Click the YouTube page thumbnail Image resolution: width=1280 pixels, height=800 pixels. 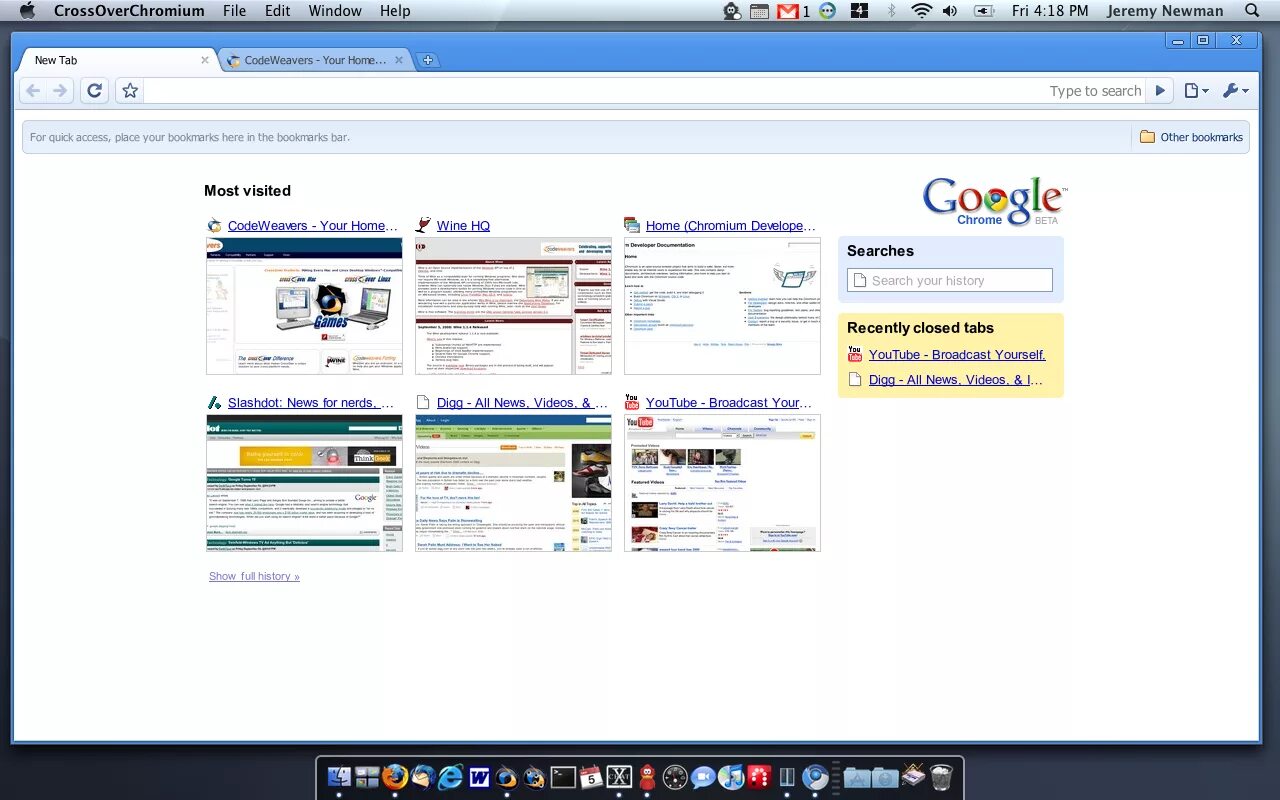[722, 483]
